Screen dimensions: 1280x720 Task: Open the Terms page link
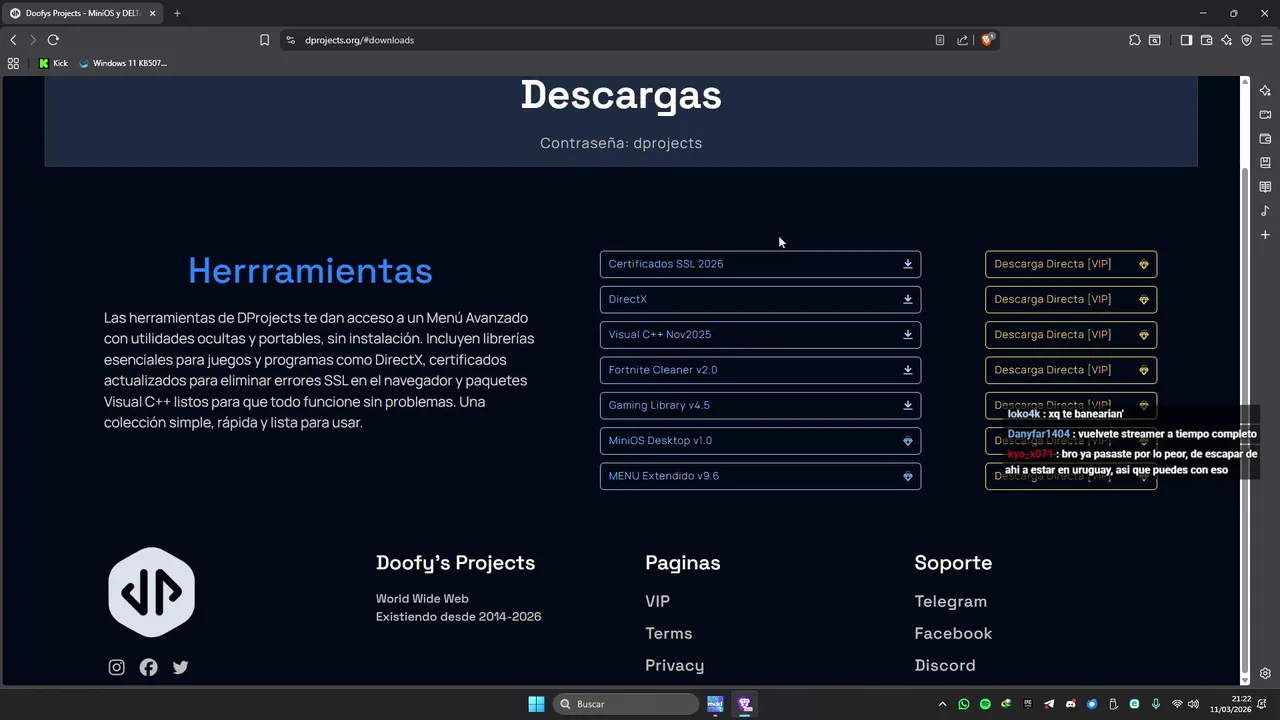(x=669, y=633)
